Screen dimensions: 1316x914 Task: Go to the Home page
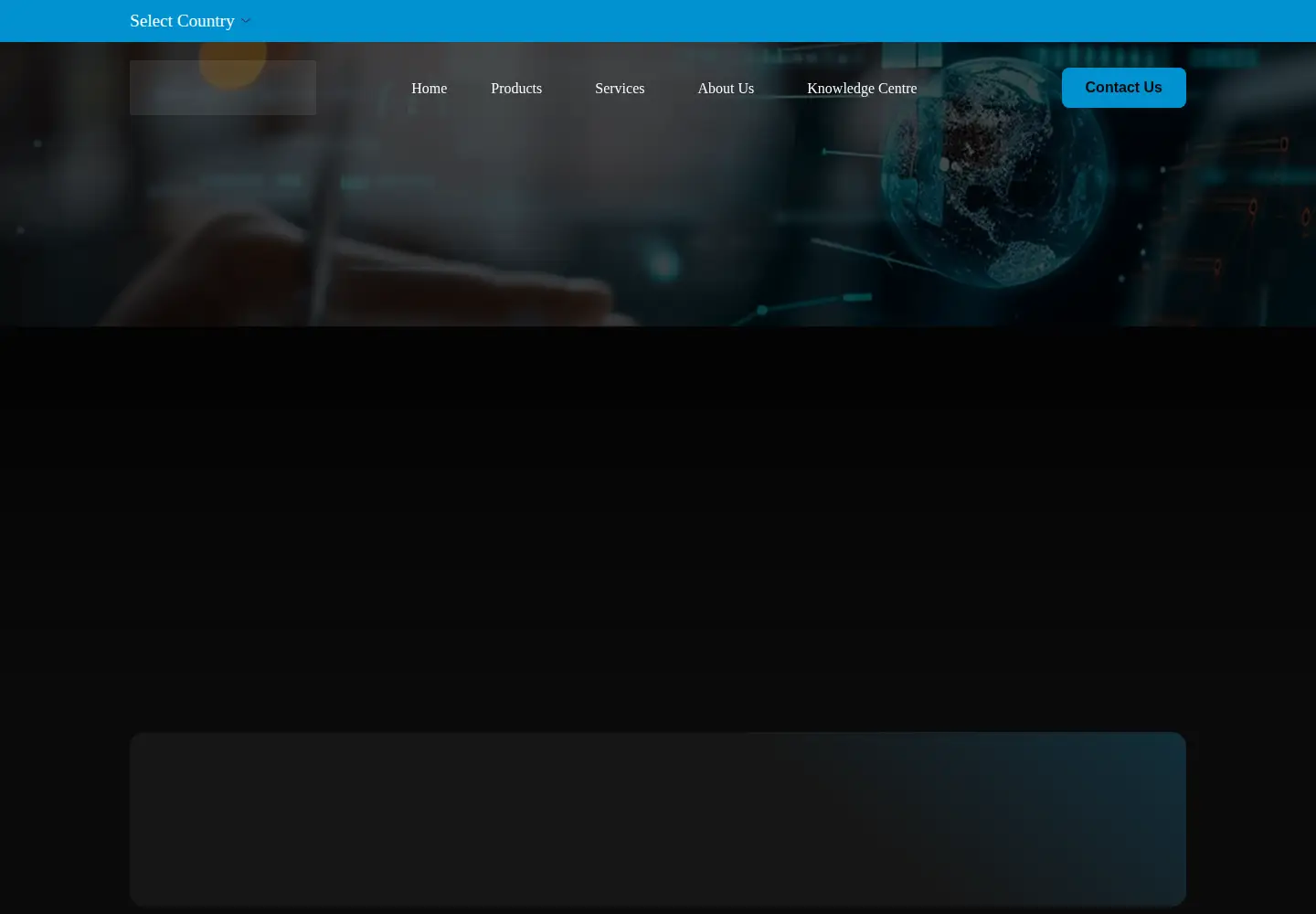click(429, 88)
